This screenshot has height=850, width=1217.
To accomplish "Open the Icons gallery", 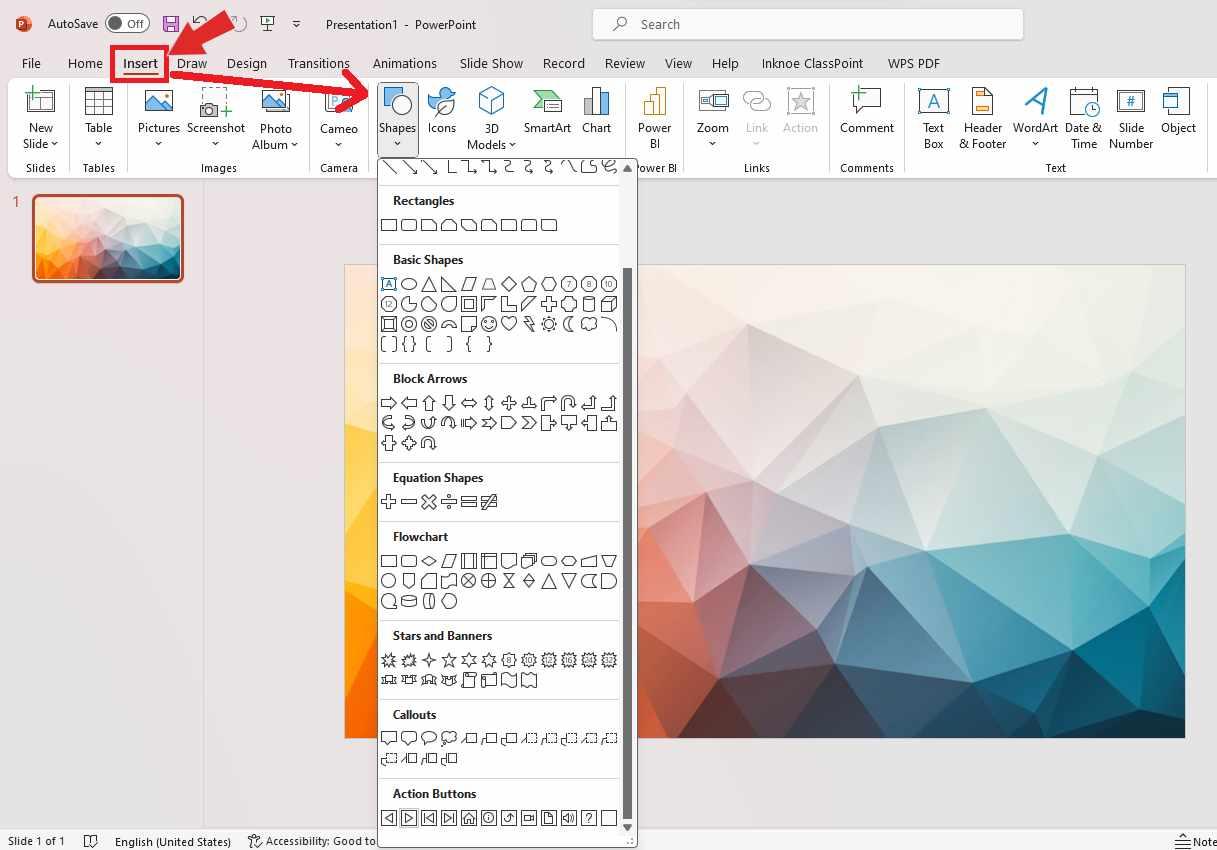I will tap(441, 110).
